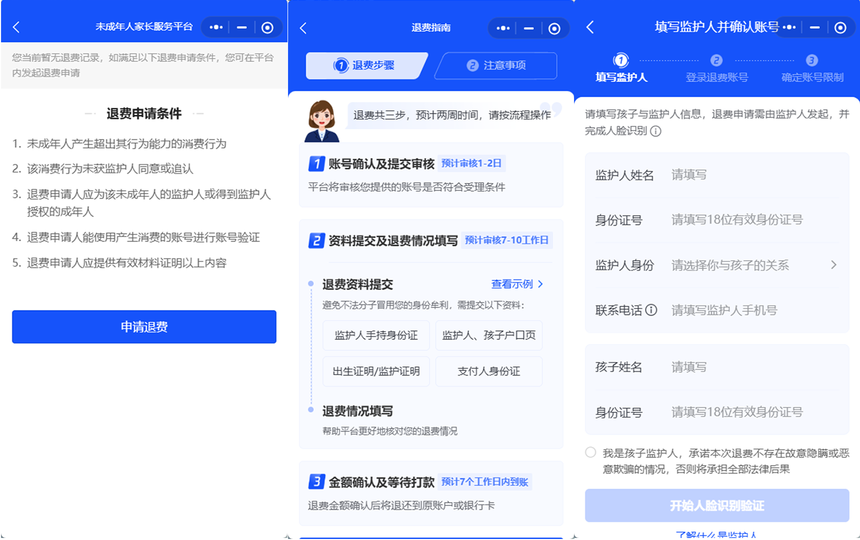The image size is (860, 540).
Task: Click the 退费情况填写 heading
Action: click(x=357, y=411)
